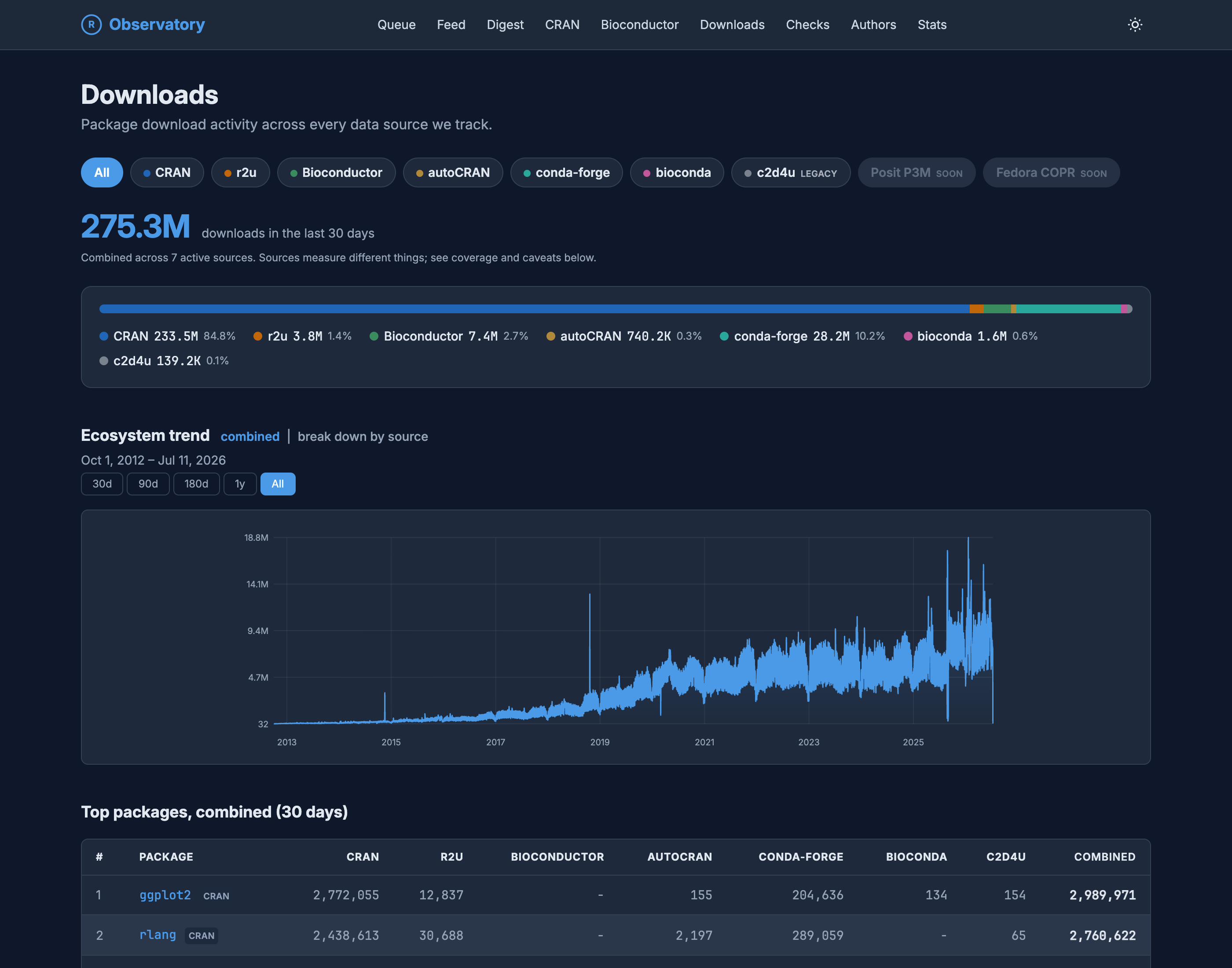Open the rlang package link
The image size is (1232, 968).
click(x=158, y=935)
